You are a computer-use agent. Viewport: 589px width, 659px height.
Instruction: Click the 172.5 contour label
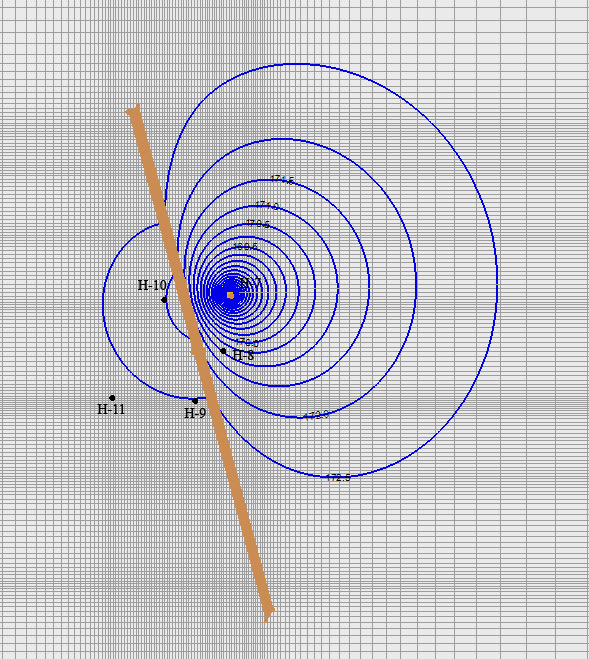[x=338, y=477]
